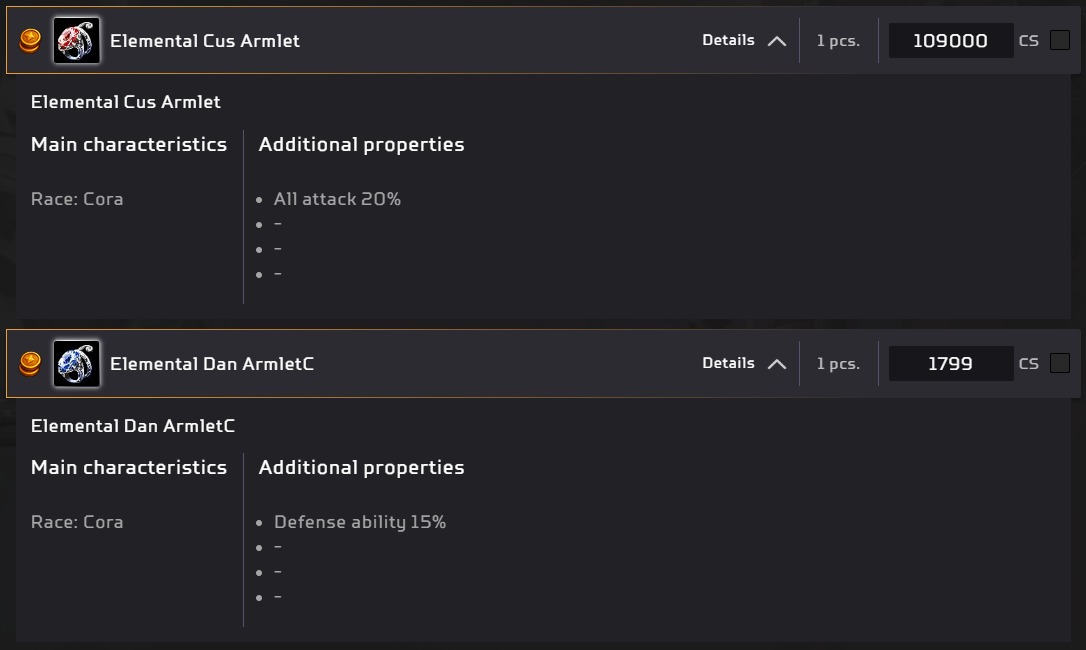1086x650 pixels.
Task: Click the CS currency label next to 109000
Action: [x=1029, y=41]
